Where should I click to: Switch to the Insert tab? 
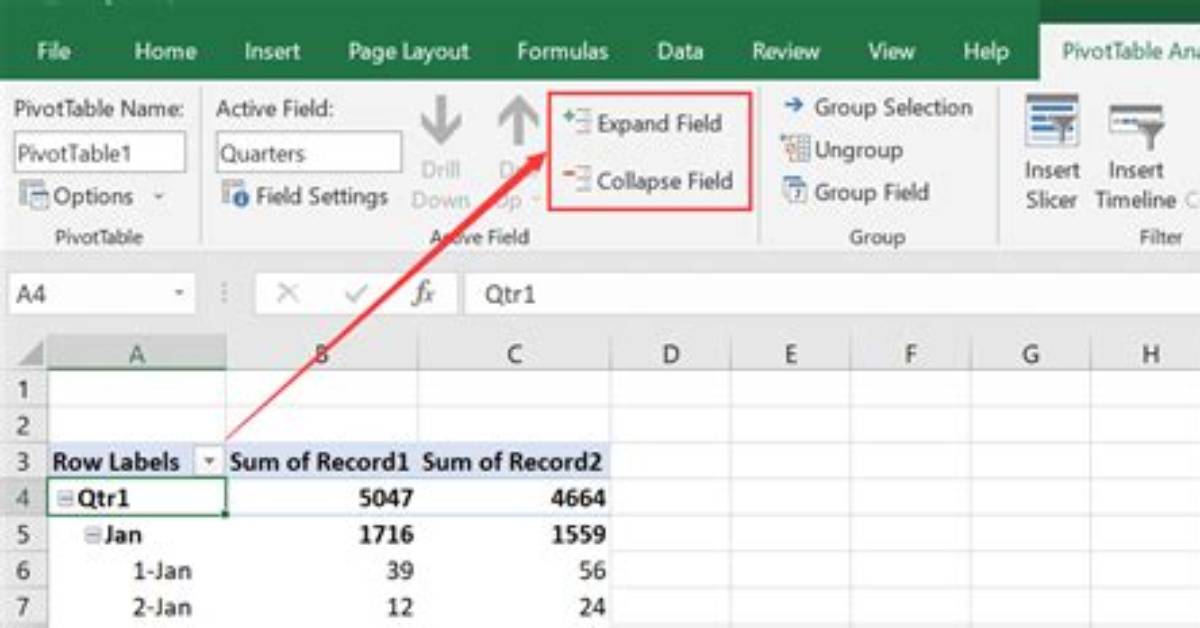[272, 51]
